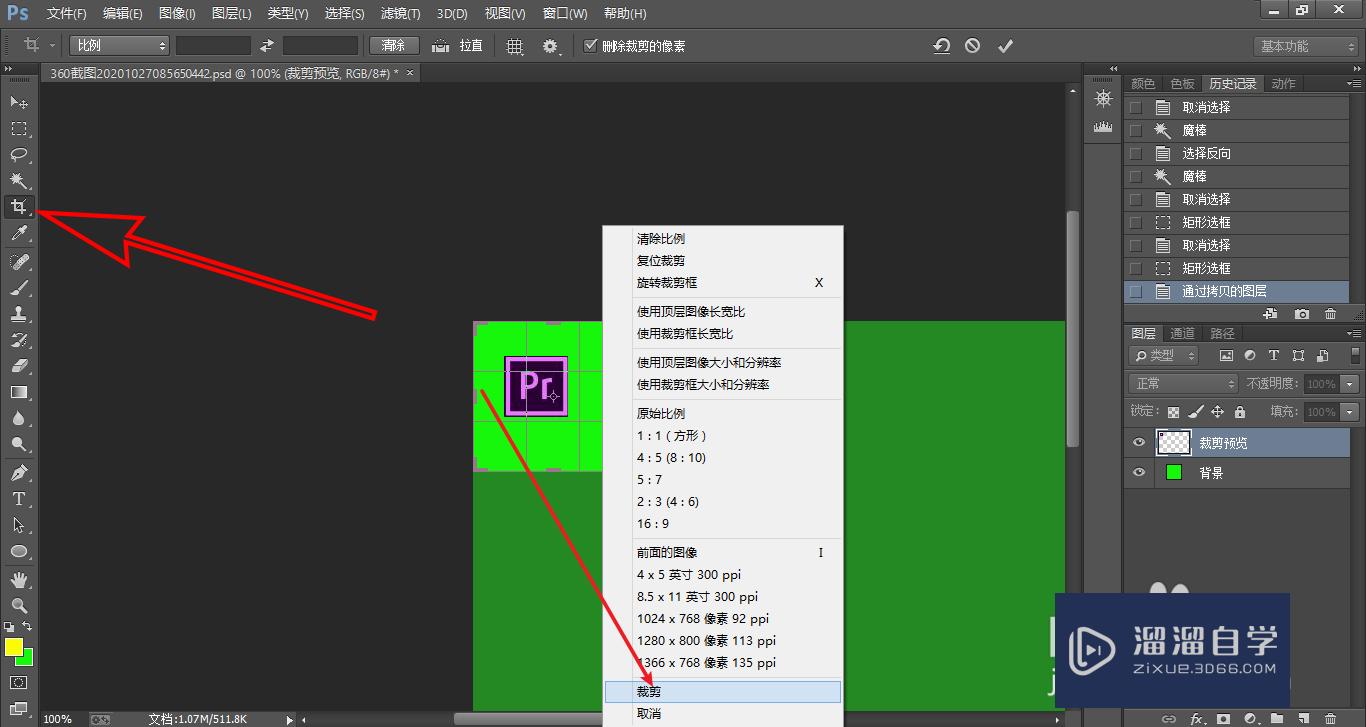Click the green background color swatch
This screenshot has height=727, width=1366.
tap(27, 659)
